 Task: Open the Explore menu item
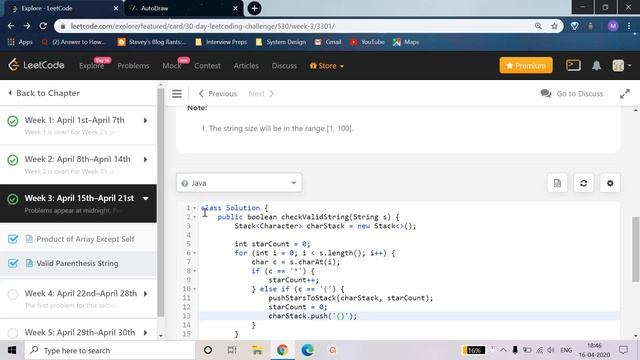click(92, 66)
